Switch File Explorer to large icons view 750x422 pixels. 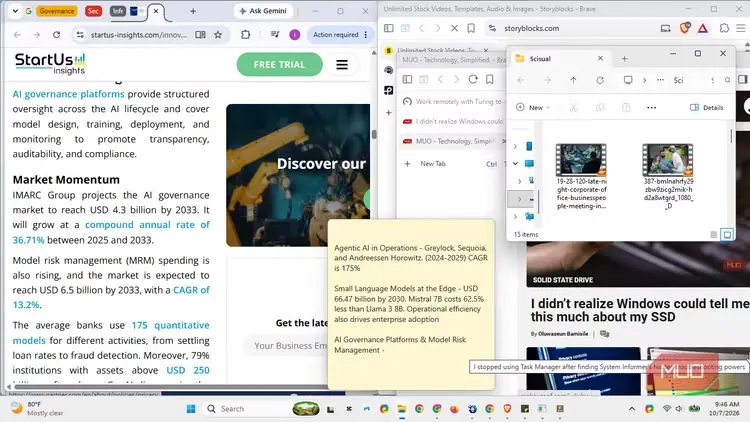tap(727, 234)
